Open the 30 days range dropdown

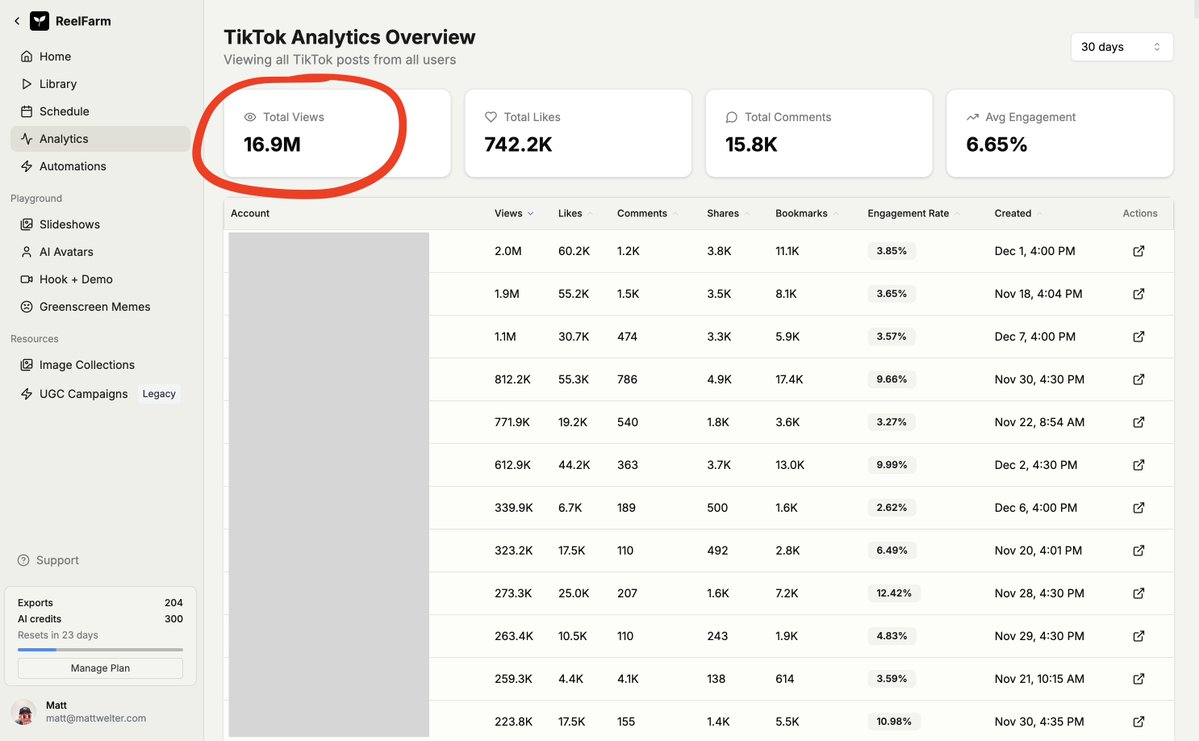pos(1121,47)
